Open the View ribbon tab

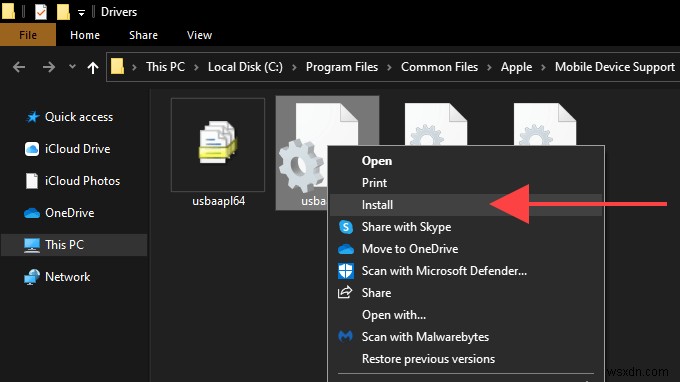click(199, 35)
